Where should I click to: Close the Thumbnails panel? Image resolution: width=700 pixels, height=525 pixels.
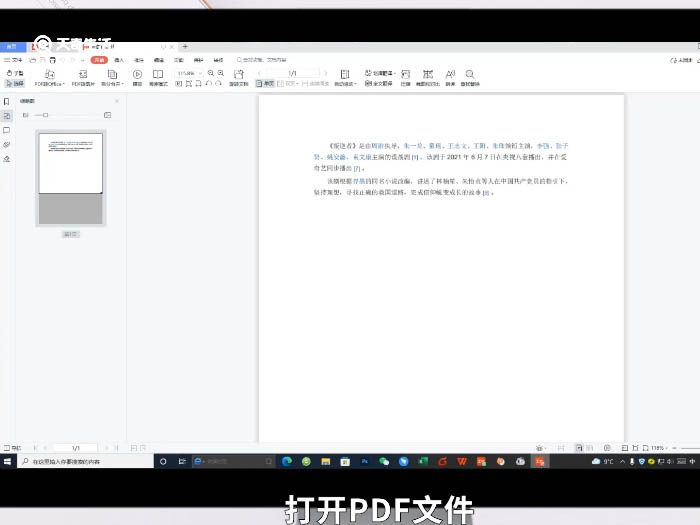117,101
